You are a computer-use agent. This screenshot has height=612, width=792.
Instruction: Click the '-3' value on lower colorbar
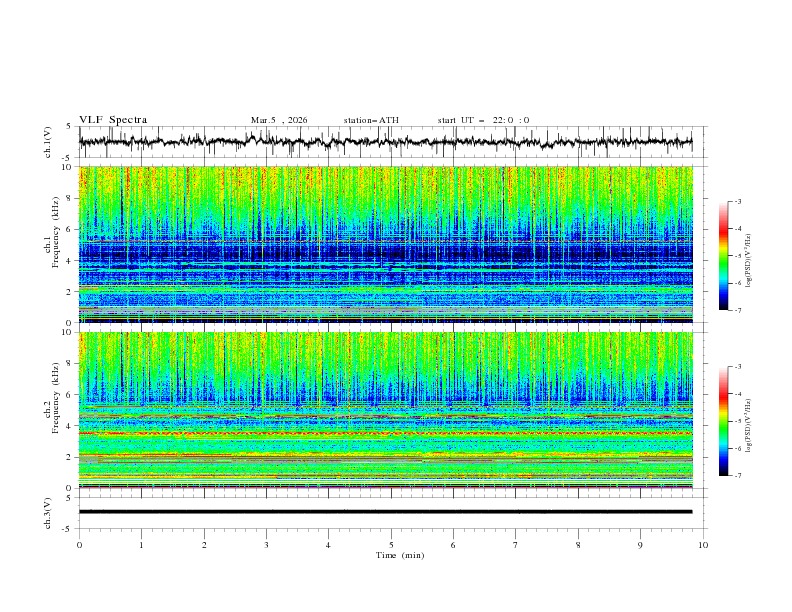pos(737,367)
